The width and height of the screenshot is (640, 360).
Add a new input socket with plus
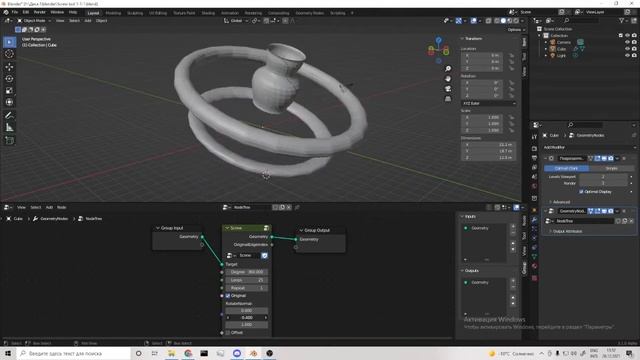click(x=513, y=226)
